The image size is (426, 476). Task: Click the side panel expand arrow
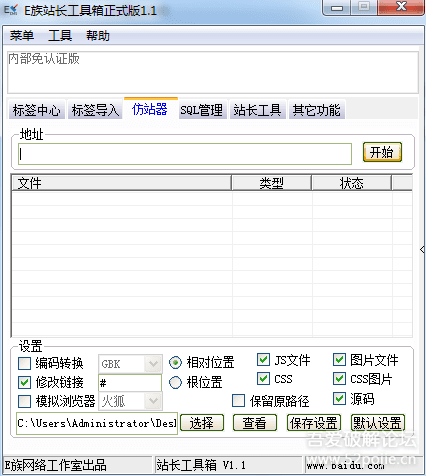[x=422, y=249]
